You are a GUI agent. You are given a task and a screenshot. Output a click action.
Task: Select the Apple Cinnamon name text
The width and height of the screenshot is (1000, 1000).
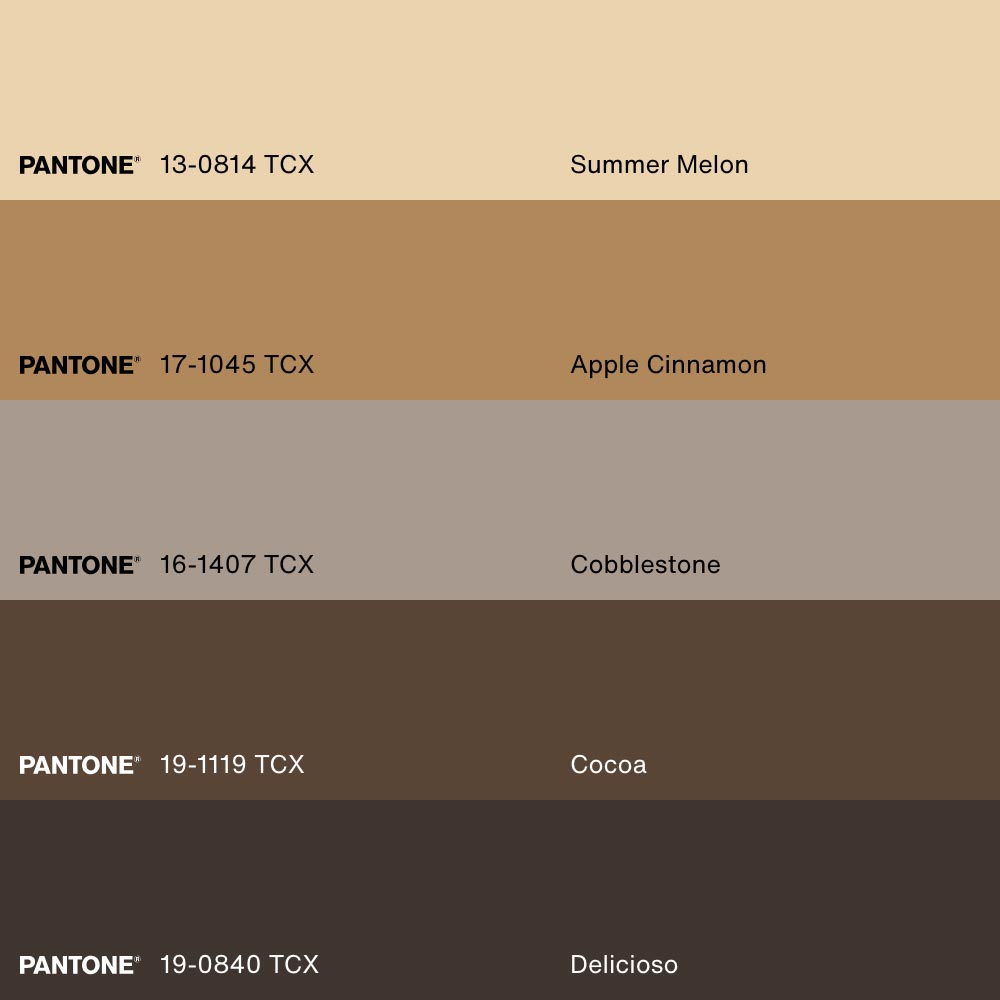click(668, 365)
